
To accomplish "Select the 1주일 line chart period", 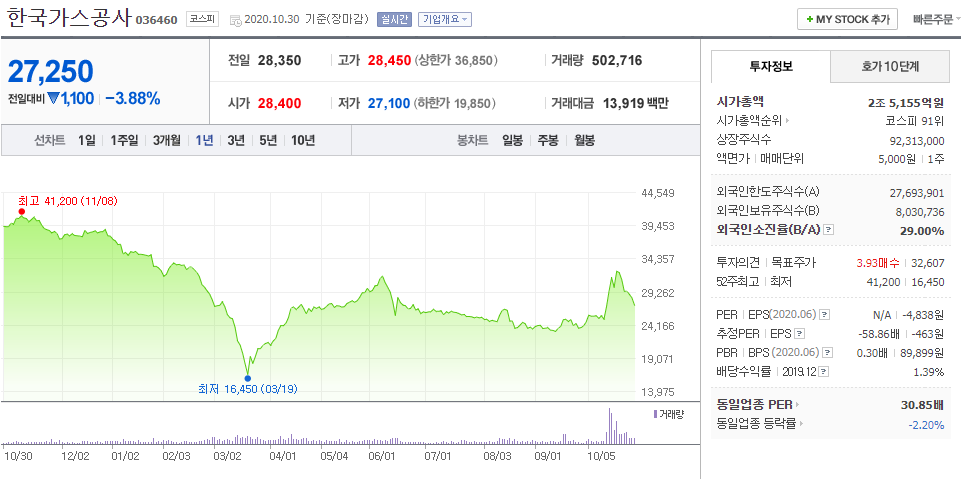I will pos(124,140).
